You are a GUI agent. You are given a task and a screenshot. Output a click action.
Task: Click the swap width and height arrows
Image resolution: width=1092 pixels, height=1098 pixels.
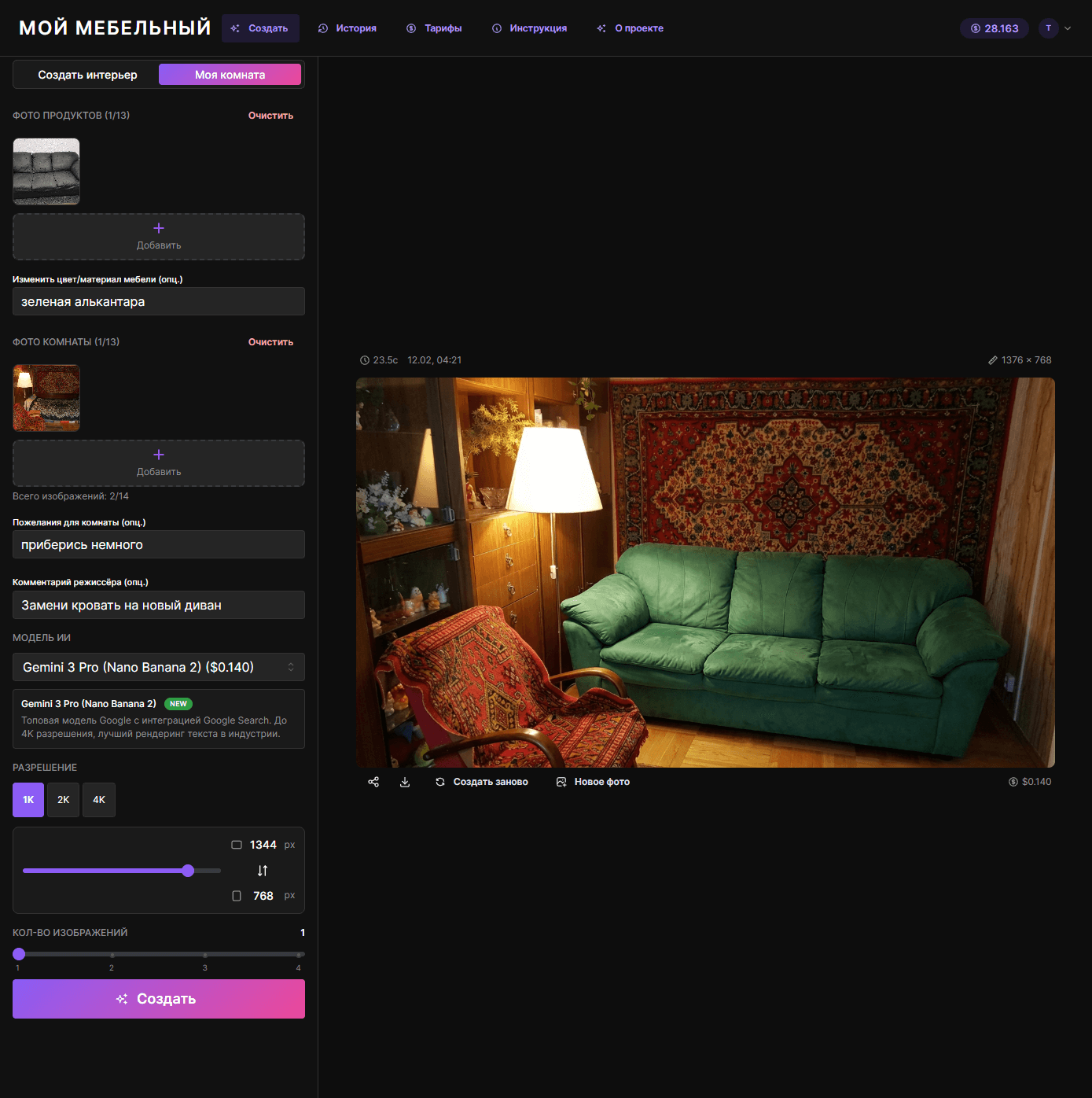point(263,871)
